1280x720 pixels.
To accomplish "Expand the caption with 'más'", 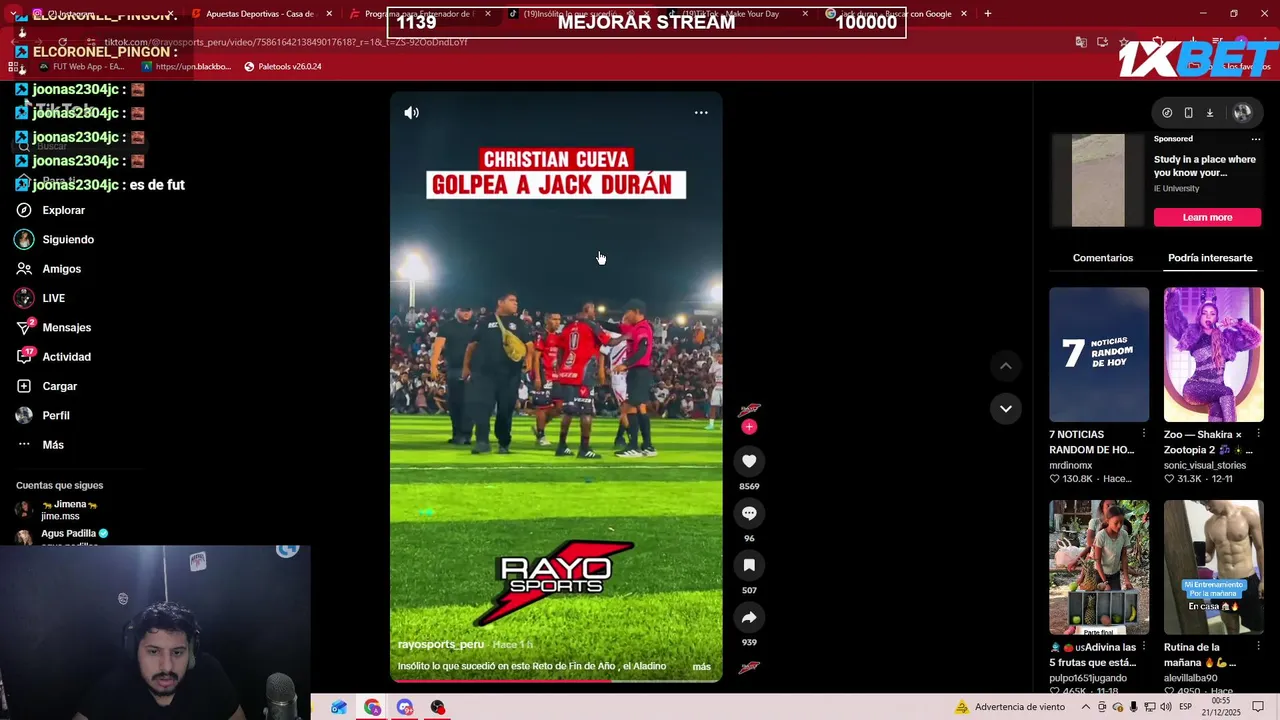I will (702, 667).
